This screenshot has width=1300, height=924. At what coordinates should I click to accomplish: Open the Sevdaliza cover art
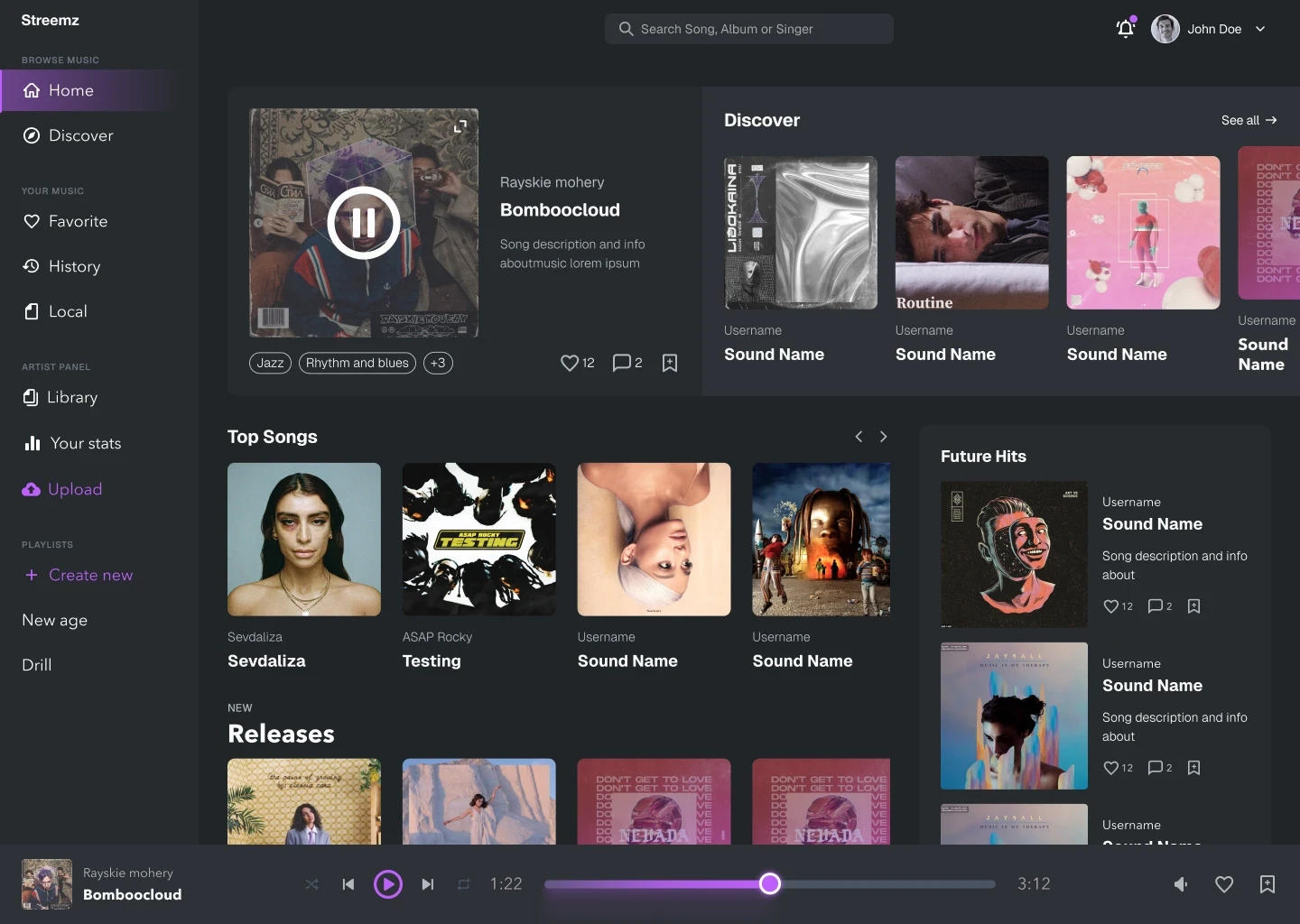coord(304,540)
